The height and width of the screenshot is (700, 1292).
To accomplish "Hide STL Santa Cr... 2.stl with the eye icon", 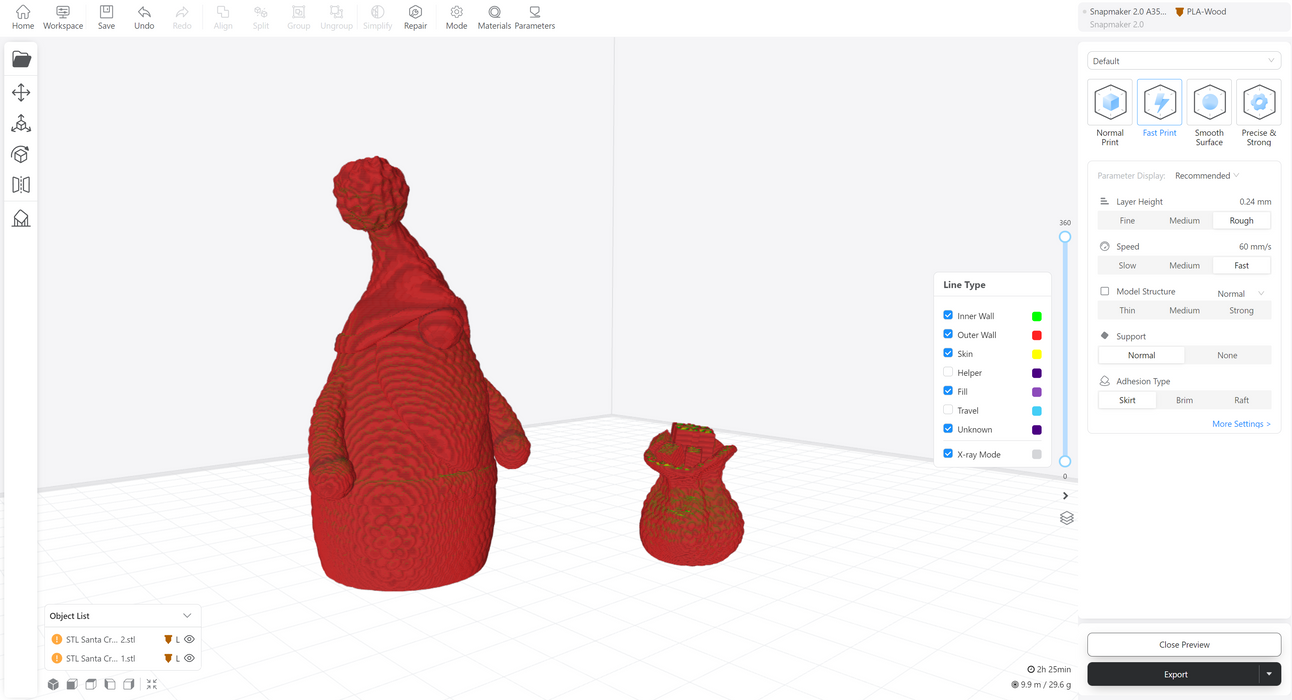I will click(x=189, y=639).
